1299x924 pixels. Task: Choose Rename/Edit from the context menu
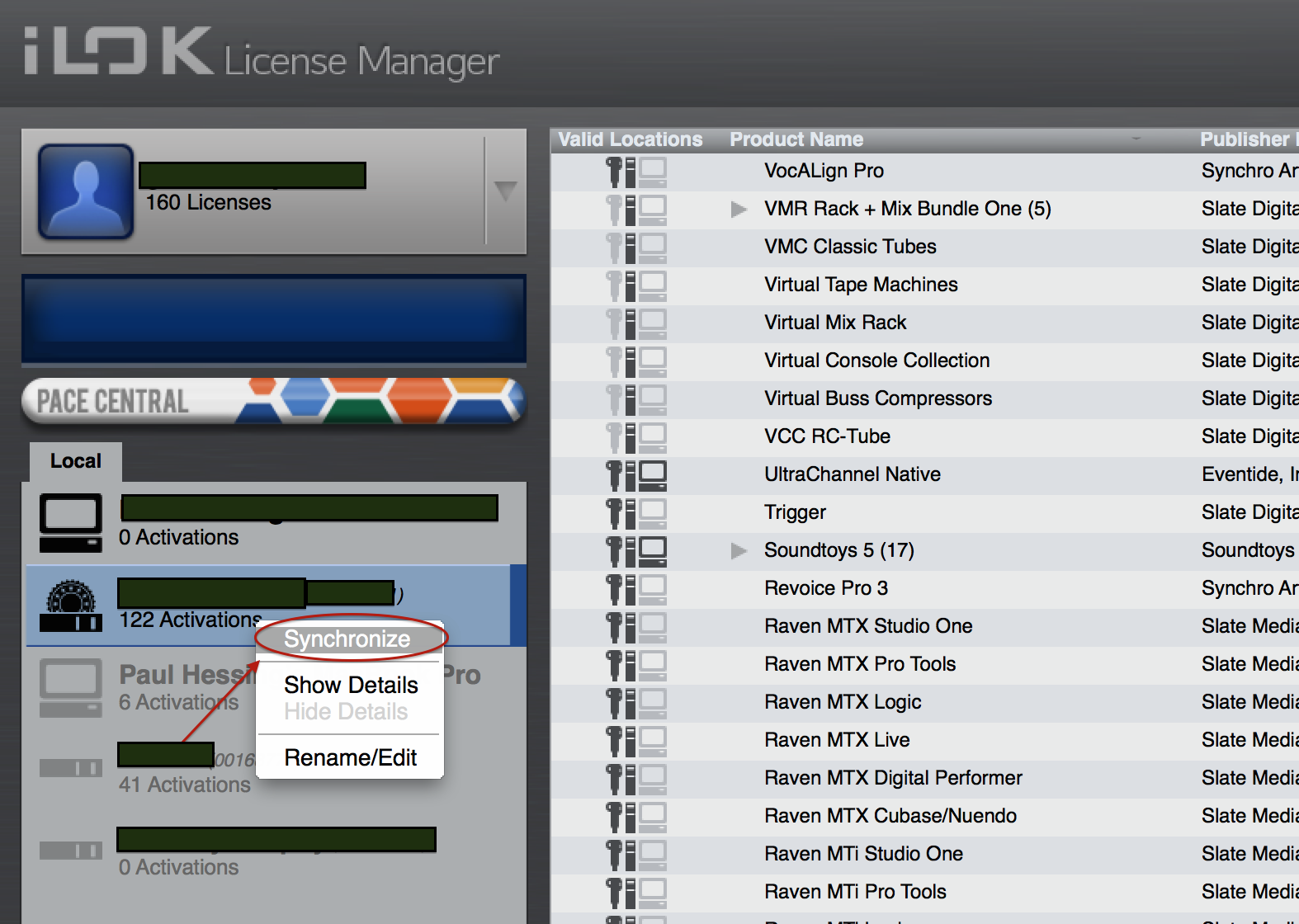click(x=351, y=757)
